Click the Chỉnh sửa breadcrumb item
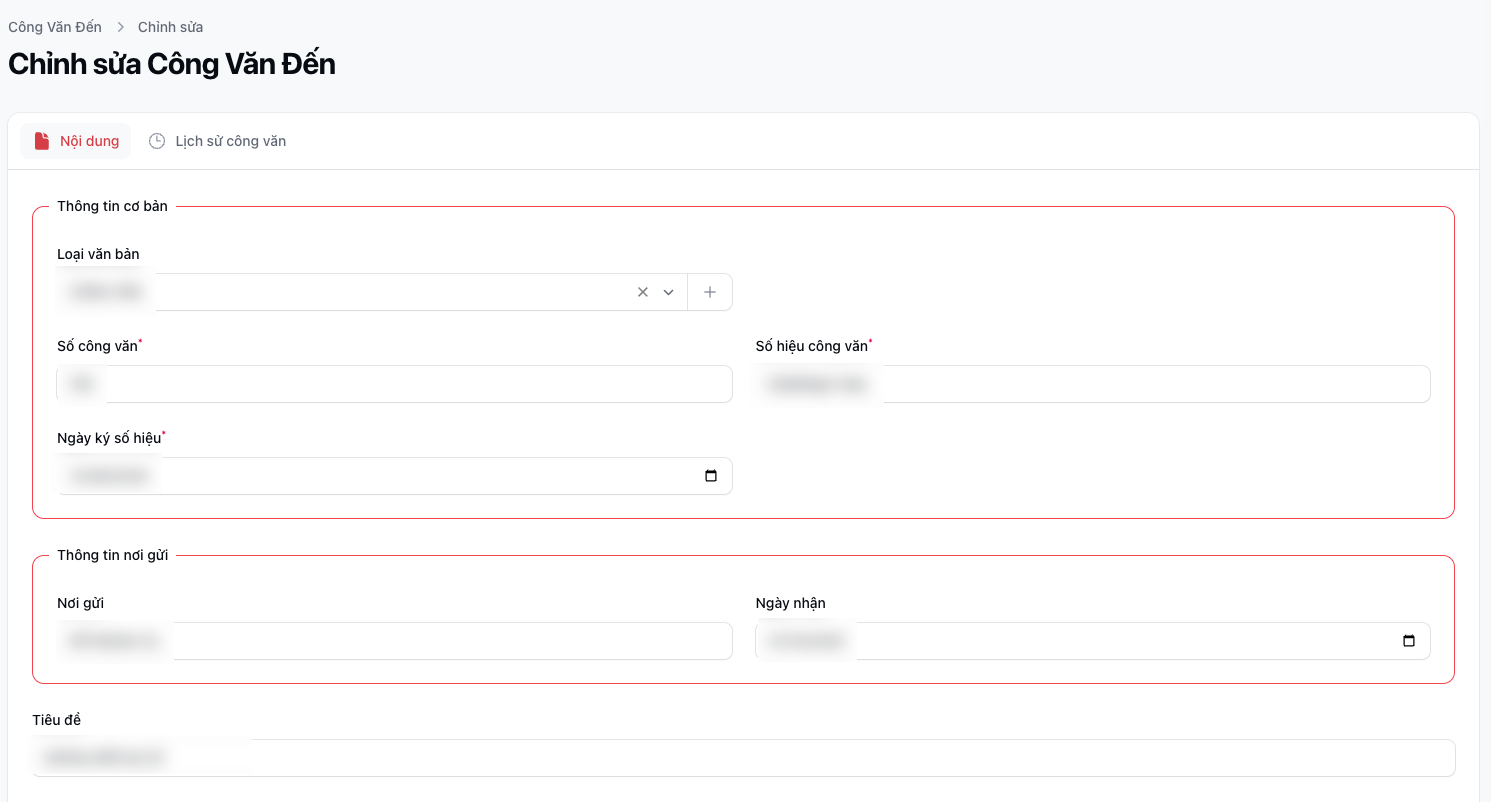The image size is (1491, 802). pos(170,27)
